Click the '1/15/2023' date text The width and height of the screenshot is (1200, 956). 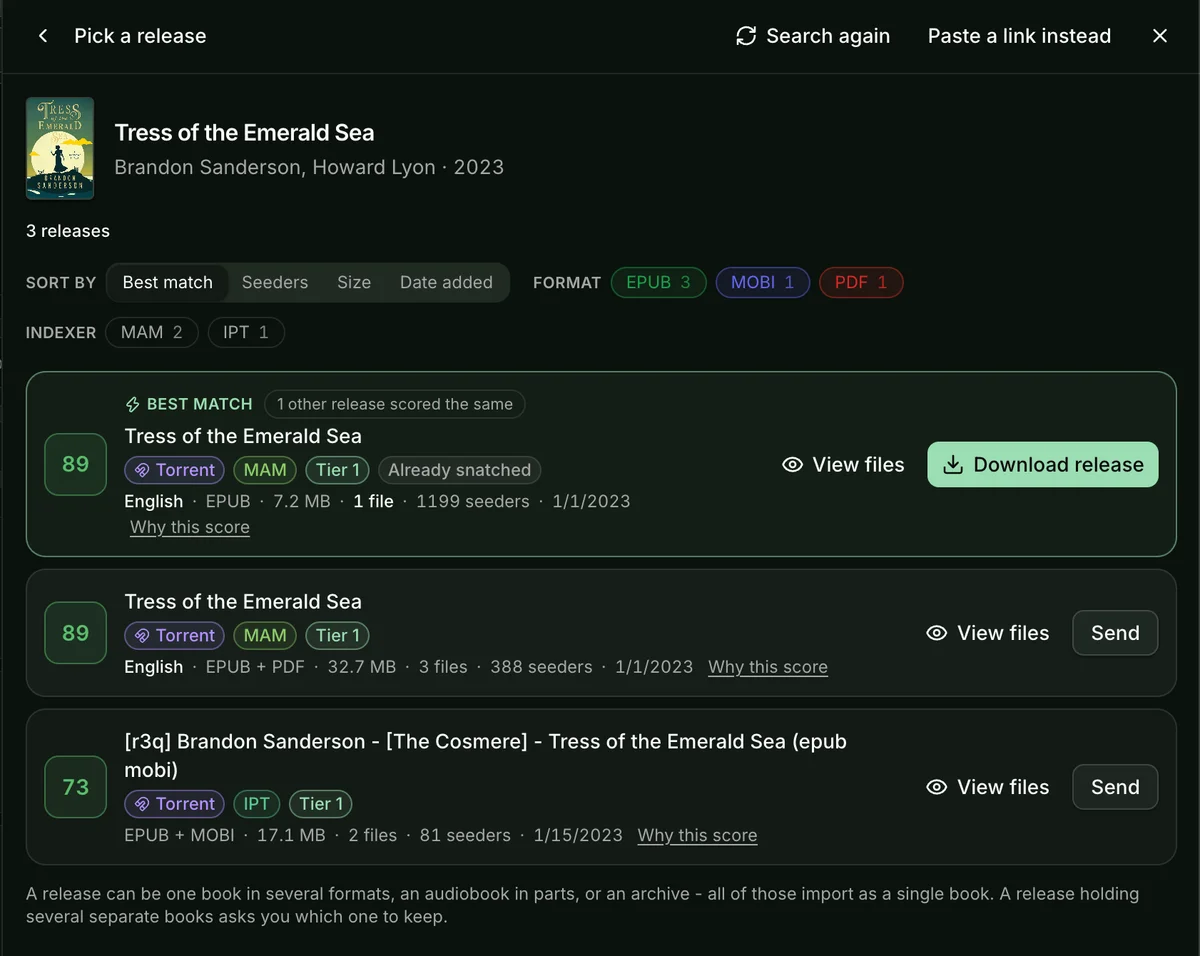578,835
